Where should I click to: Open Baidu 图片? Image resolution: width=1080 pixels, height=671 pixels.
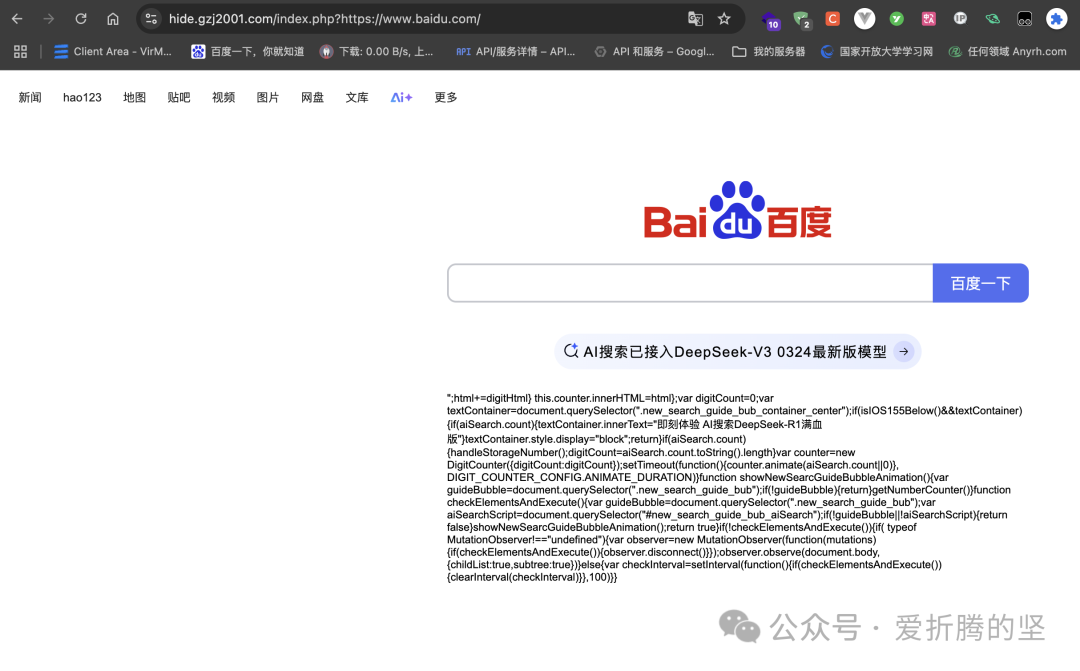(x=267, y=98)
